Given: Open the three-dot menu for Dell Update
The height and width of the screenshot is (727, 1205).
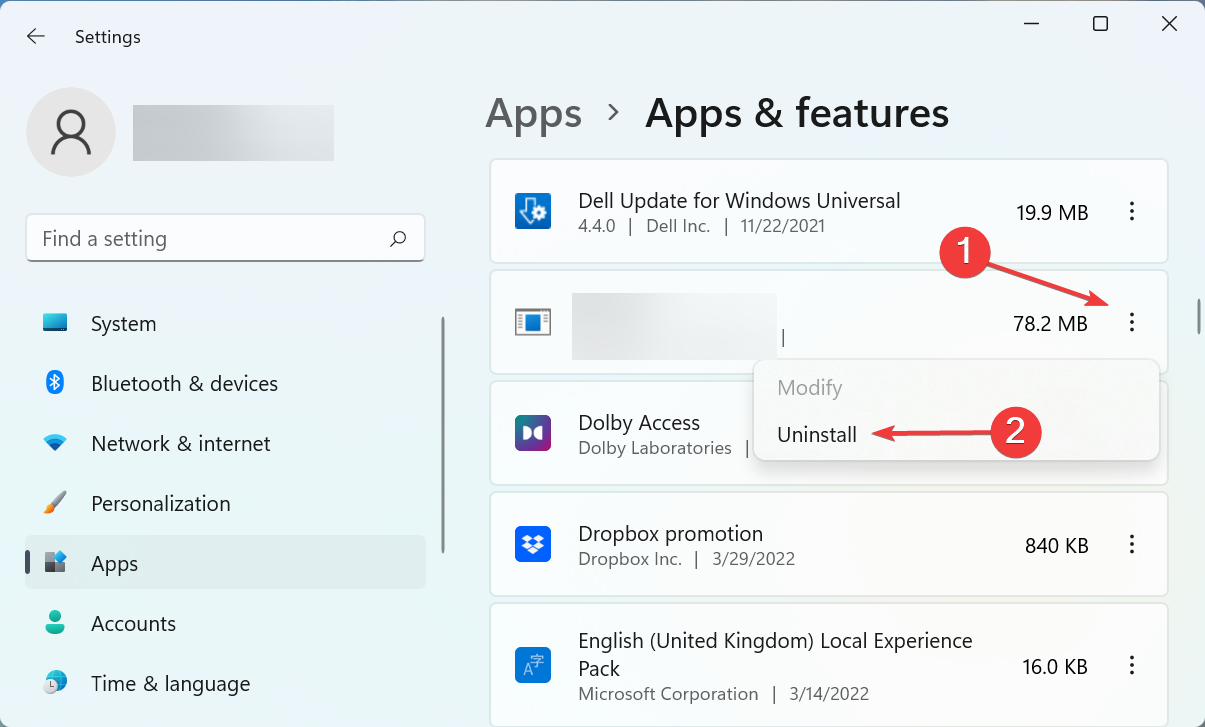Looking at the screenshot, I should [1131, 211].
